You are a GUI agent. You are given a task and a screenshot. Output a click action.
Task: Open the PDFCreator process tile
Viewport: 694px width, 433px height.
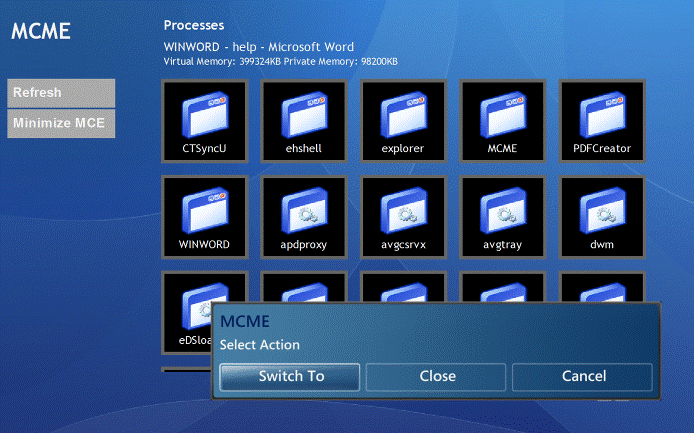click(x=602, y=121)
